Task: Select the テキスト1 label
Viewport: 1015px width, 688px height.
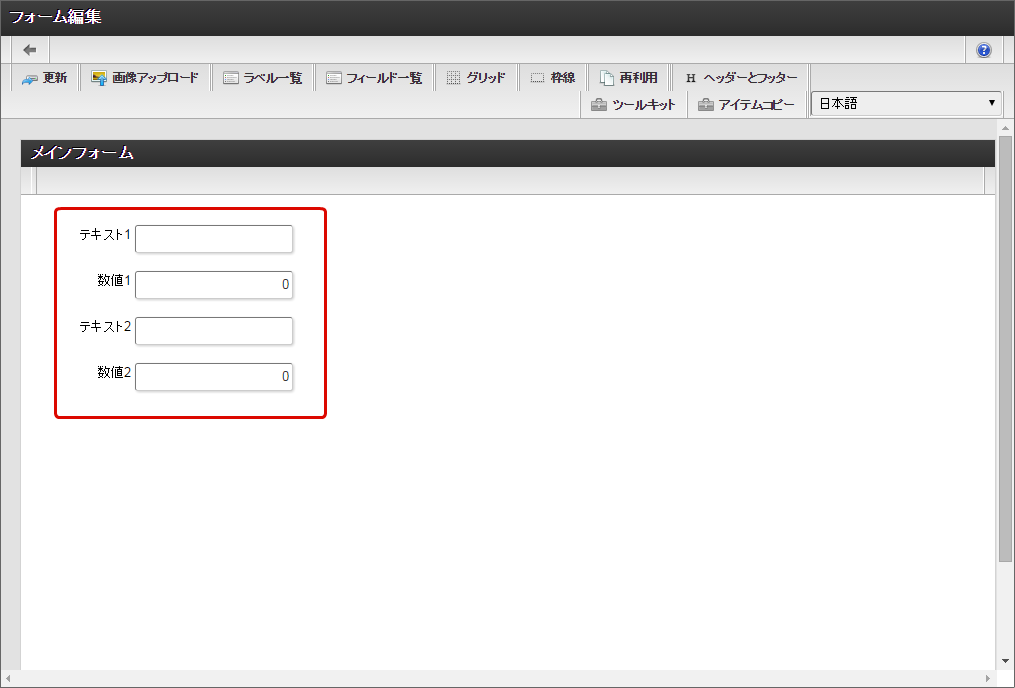Action: (105, 234)
